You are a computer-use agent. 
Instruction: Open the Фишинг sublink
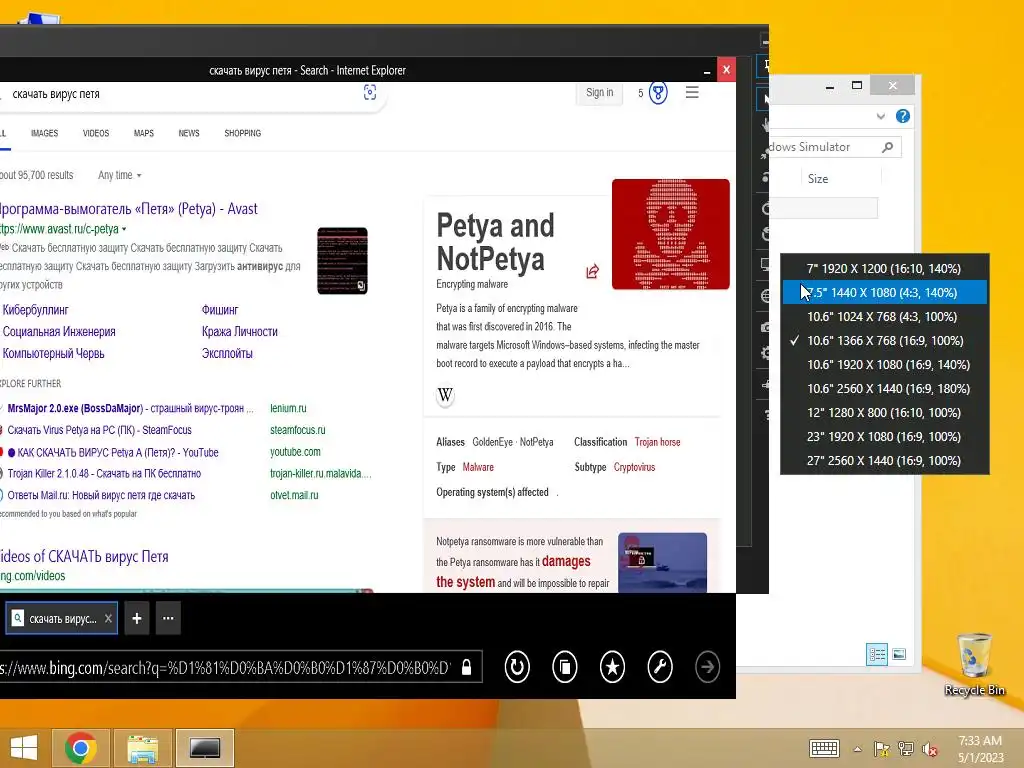(220, 310)
